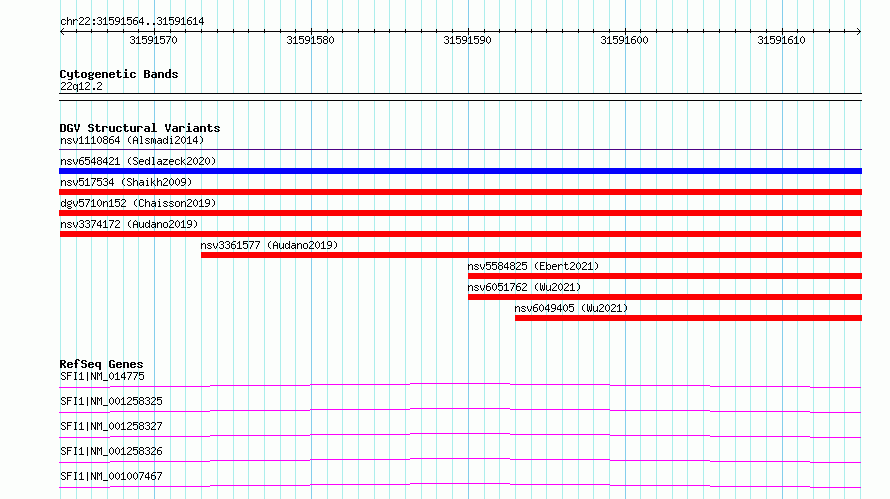
Task: Open the RefSeq Genes track heading
Action: point(102,364)
